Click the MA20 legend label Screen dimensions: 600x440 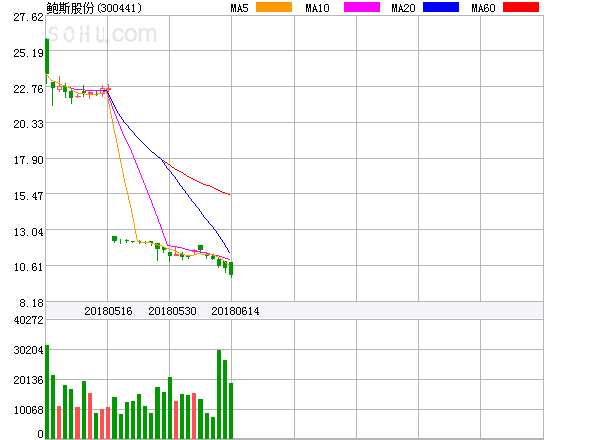(403, 8)
